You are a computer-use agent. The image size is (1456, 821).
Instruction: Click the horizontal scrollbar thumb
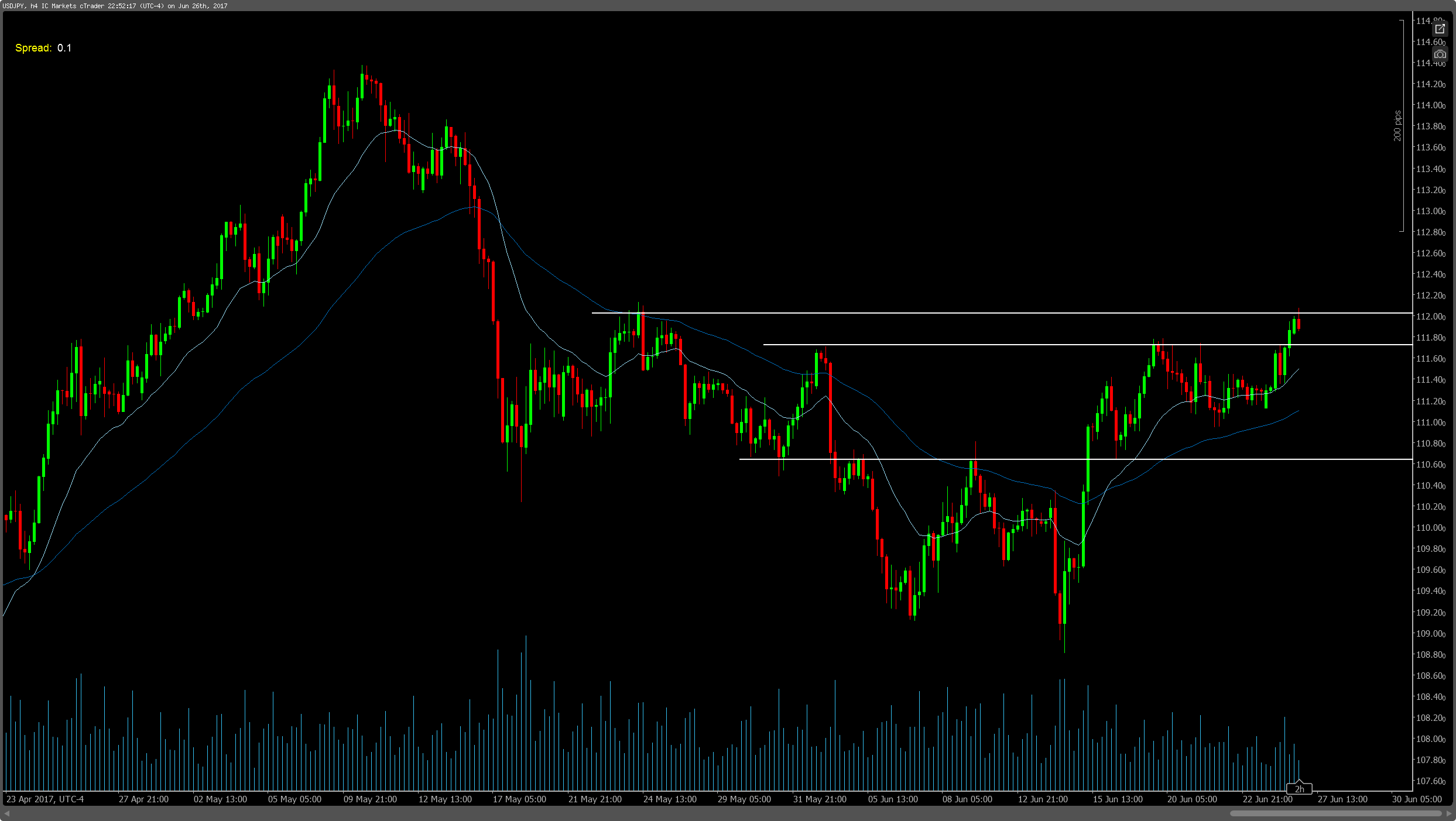pos(1335,813)
